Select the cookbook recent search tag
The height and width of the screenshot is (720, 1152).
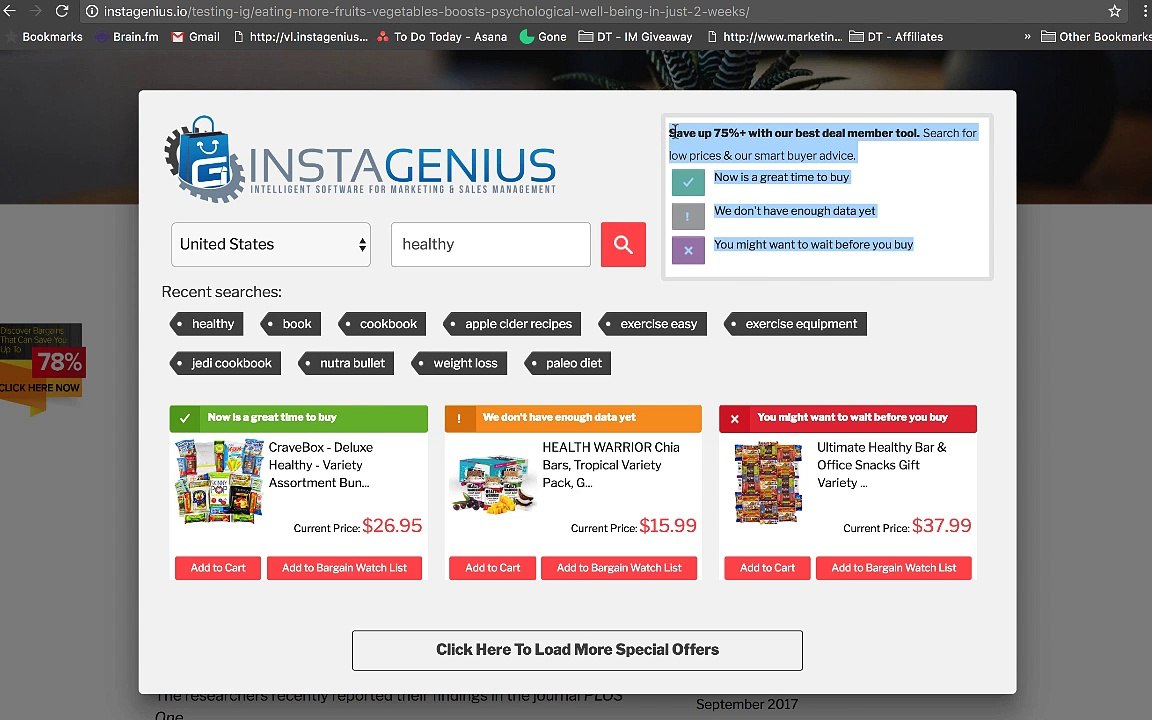pos(381,324)
